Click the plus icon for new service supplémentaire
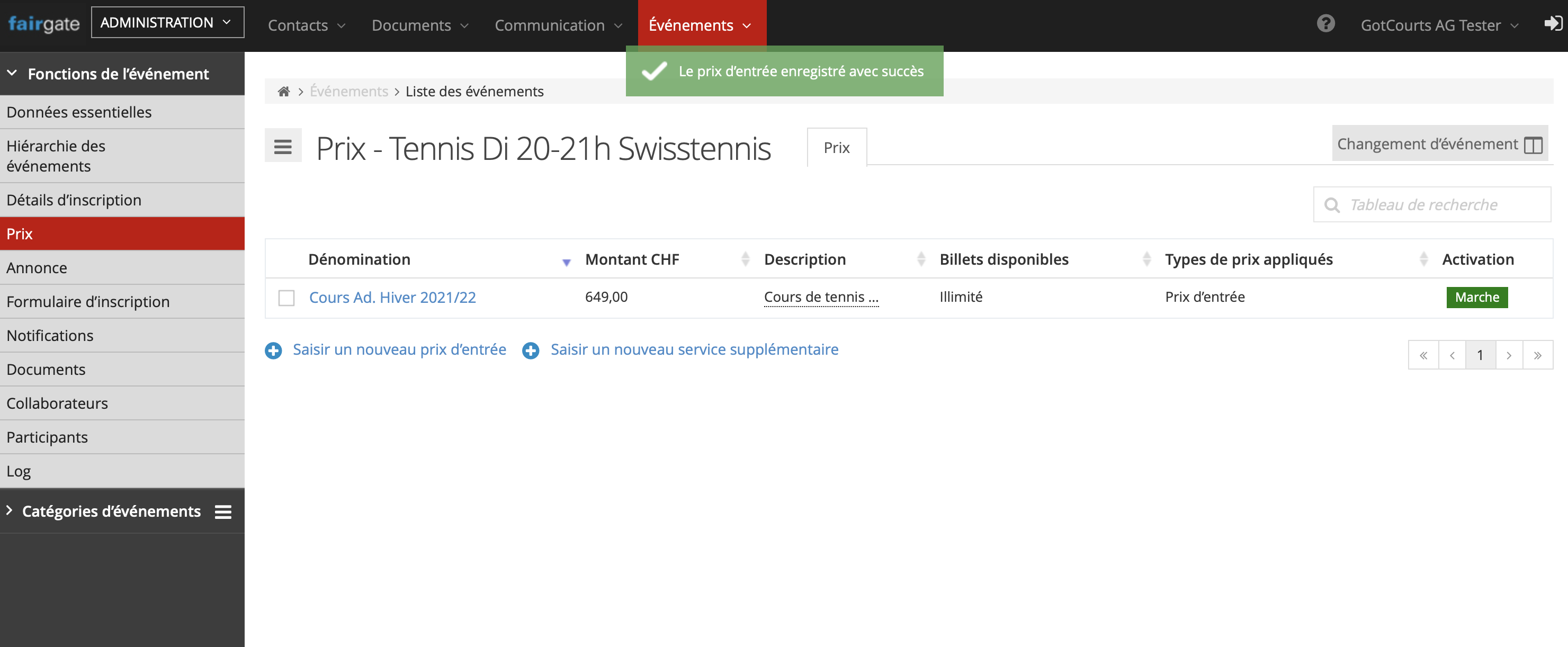The height and width of the screenshot is (647, 1568). [531, 351]
